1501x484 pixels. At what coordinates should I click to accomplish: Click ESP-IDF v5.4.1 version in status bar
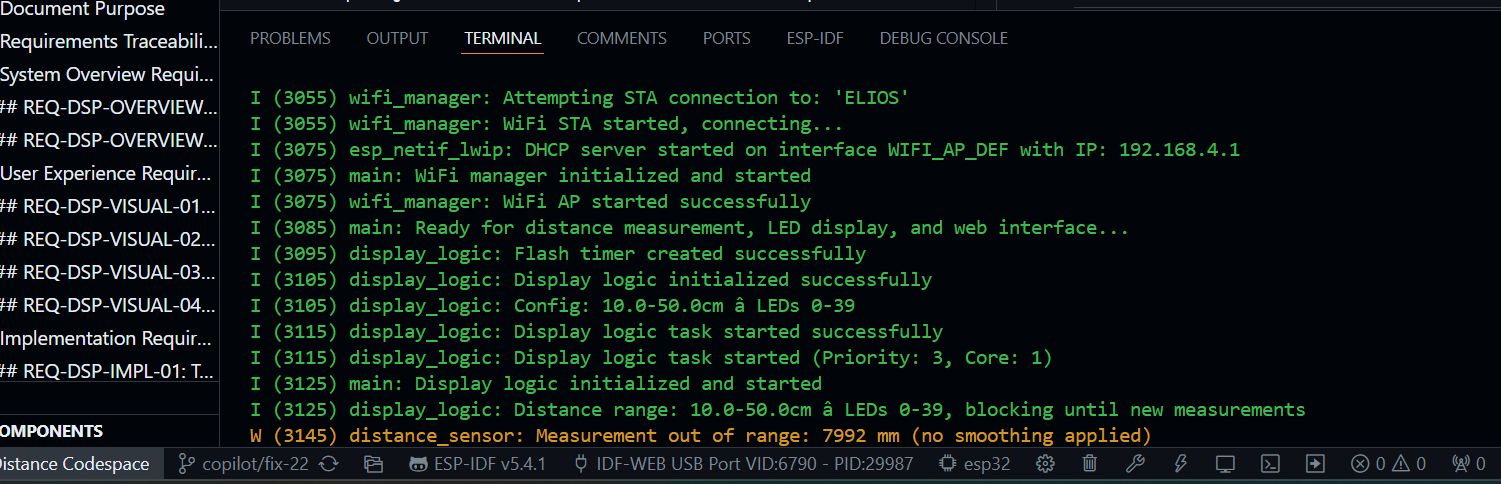(477, 464)
